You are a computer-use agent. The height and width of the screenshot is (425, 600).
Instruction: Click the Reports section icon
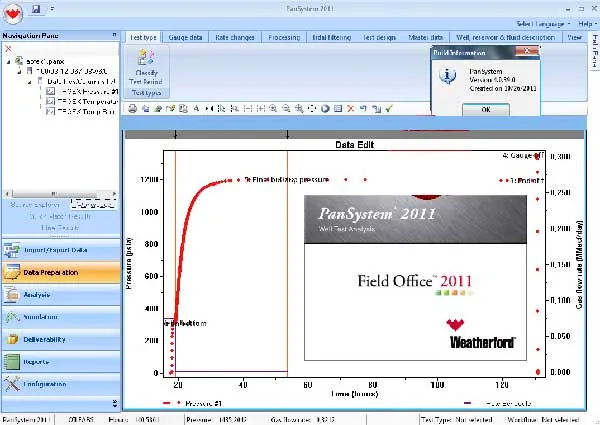[x=12, y=362]
